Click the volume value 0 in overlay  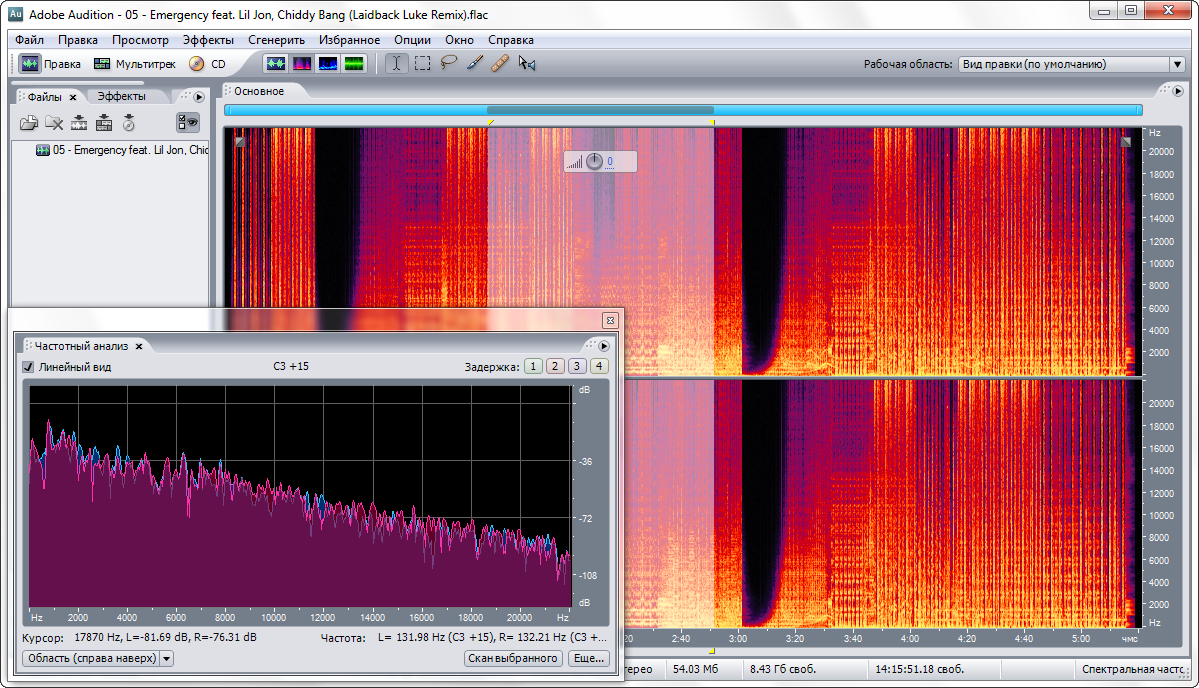point(609,161)
